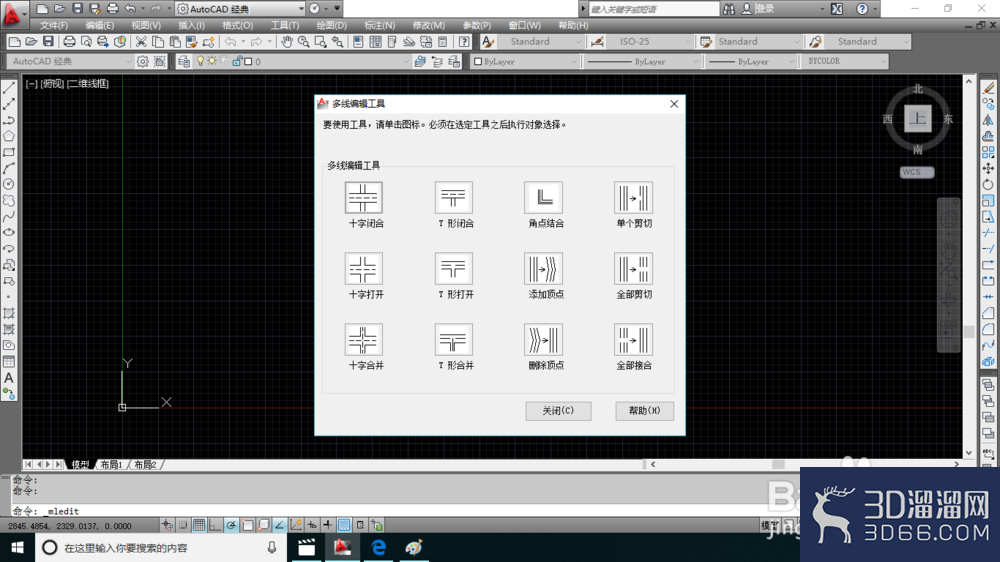Select the T形打开 open tee tool
1000x562 pixels.
(453, 269)
